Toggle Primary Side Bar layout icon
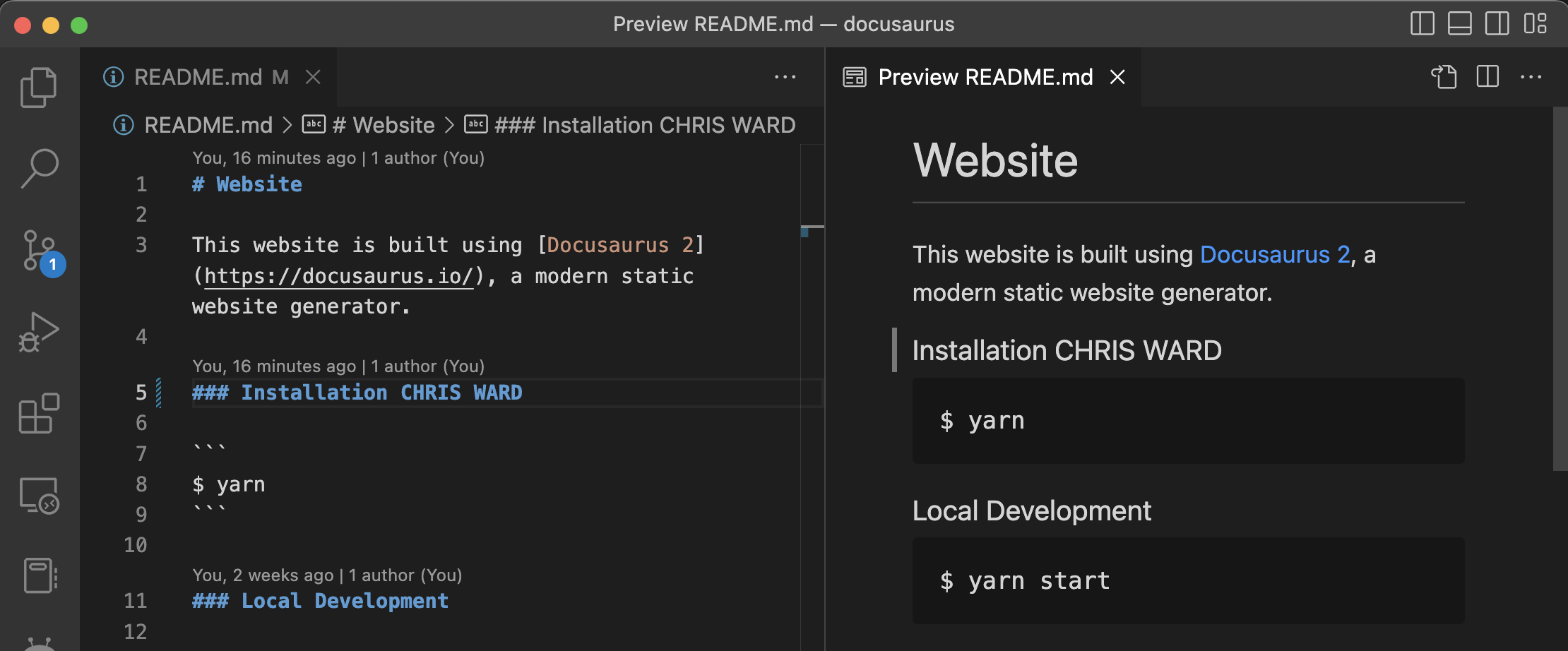Viewport: 1568px width, 651px height. pyautogui.click(x=1423, y=23)
